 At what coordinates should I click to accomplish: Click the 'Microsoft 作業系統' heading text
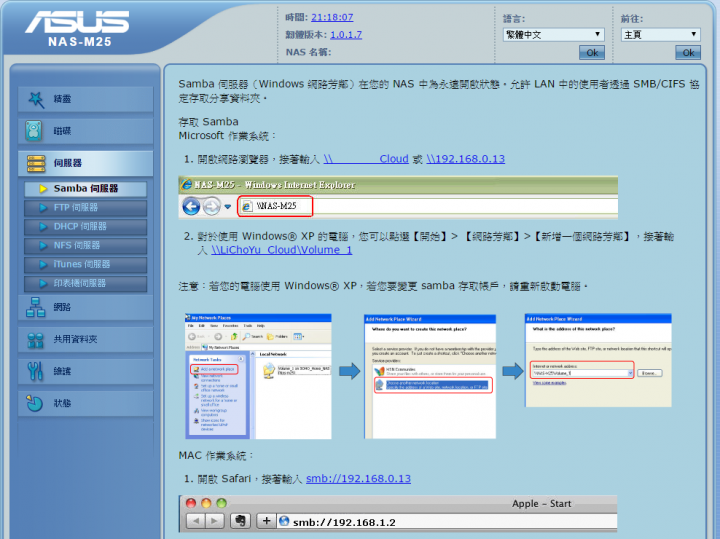[x=227, y=136]
